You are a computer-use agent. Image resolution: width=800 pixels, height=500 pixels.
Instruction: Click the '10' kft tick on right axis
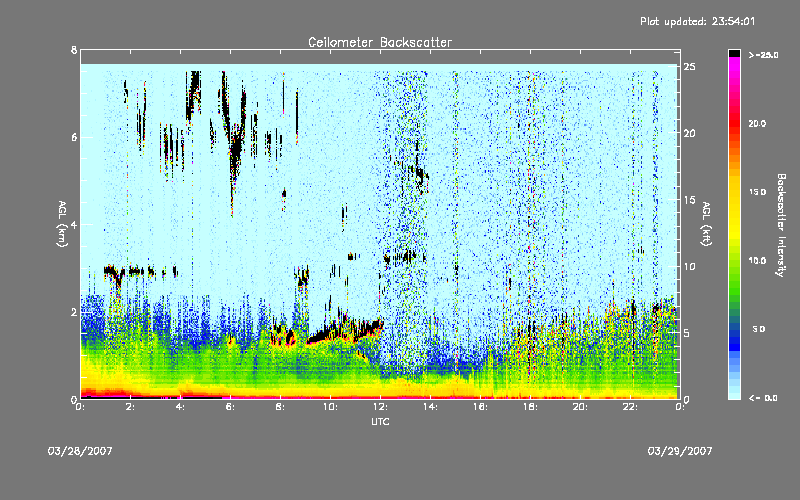click(689, 266)
